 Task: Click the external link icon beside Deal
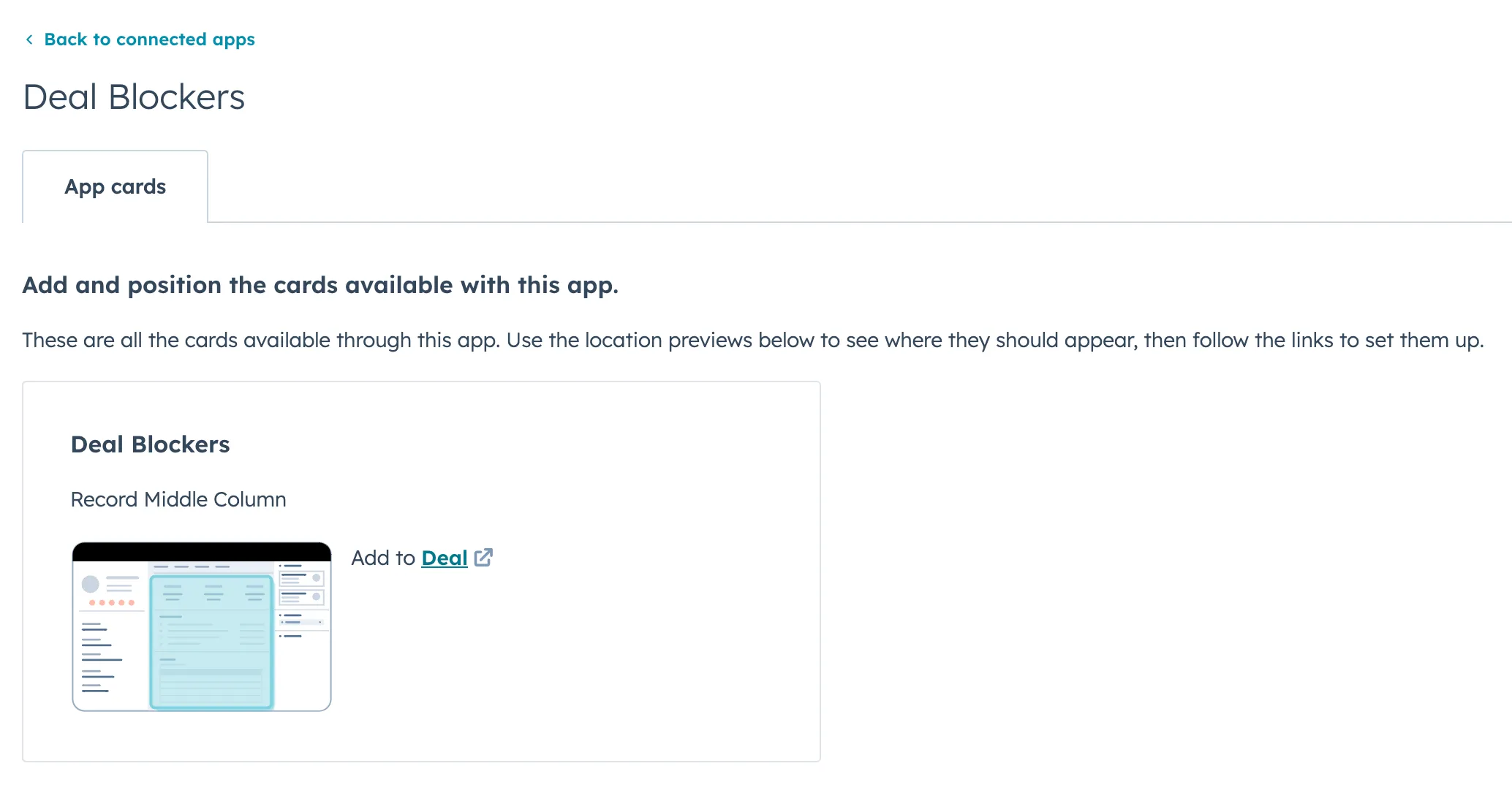point(485,558)
